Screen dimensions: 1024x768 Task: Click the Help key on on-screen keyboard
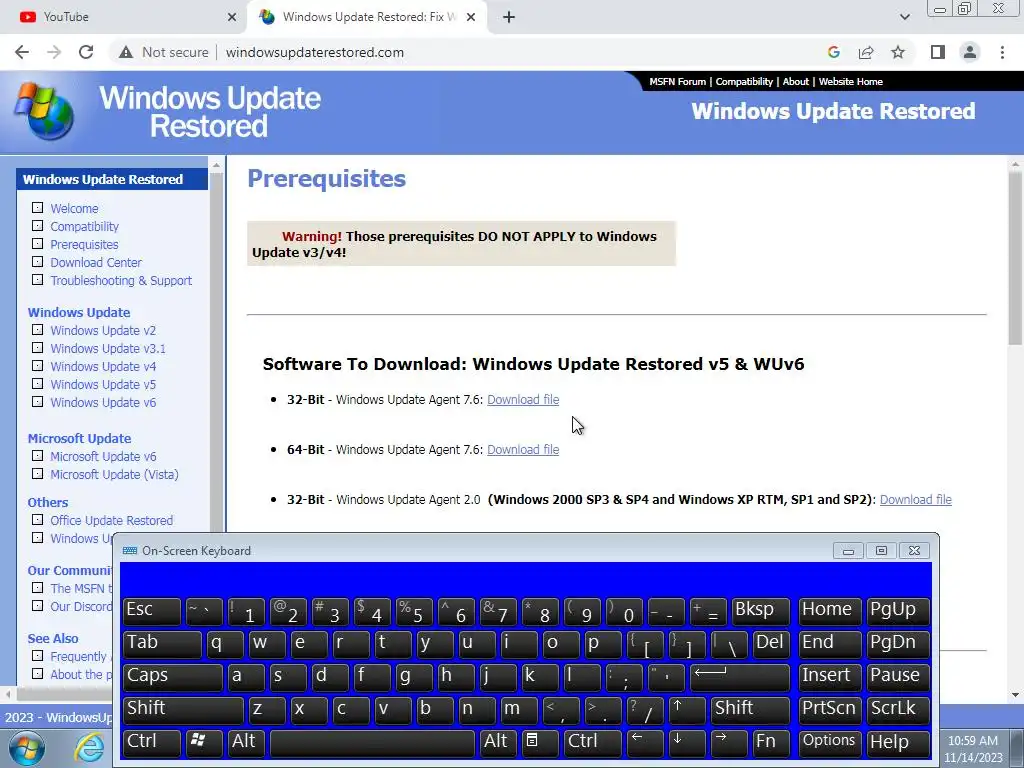(x=898, y=742)
